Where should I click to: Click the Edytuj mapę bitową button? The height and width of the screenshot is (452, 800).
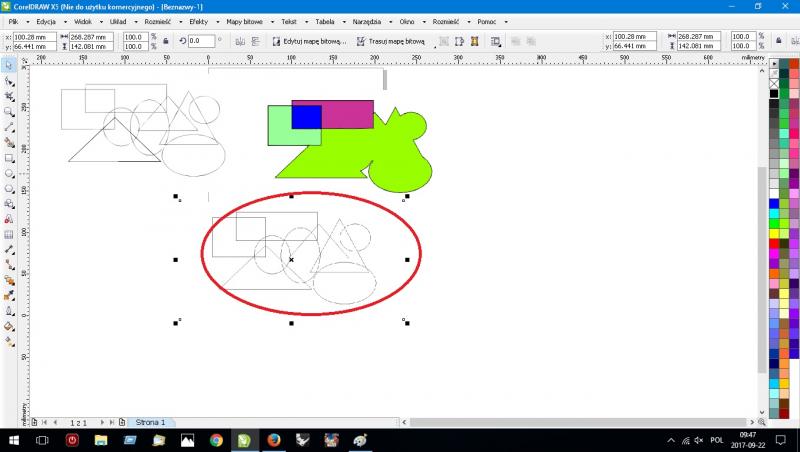click(x=308, y=42)
